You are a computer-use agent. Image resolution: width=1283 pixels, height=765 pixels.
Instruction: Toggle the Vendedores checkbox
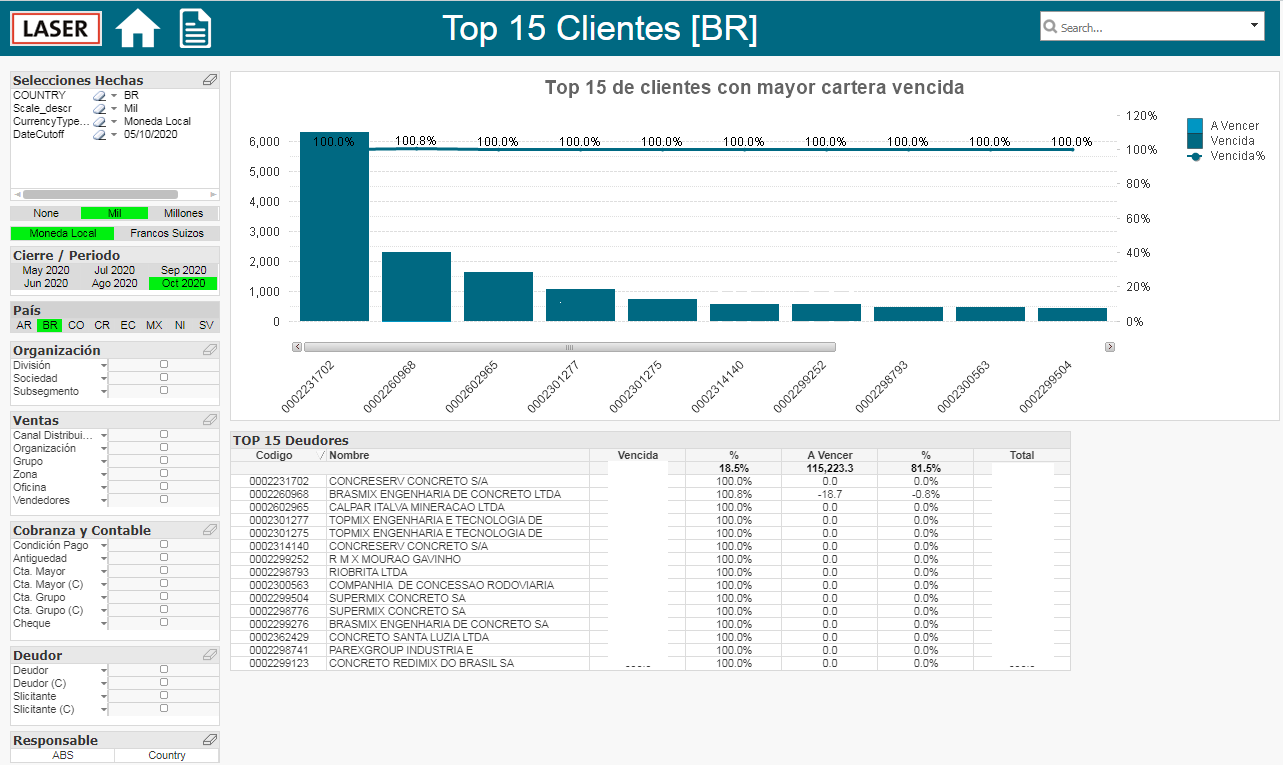164,499
